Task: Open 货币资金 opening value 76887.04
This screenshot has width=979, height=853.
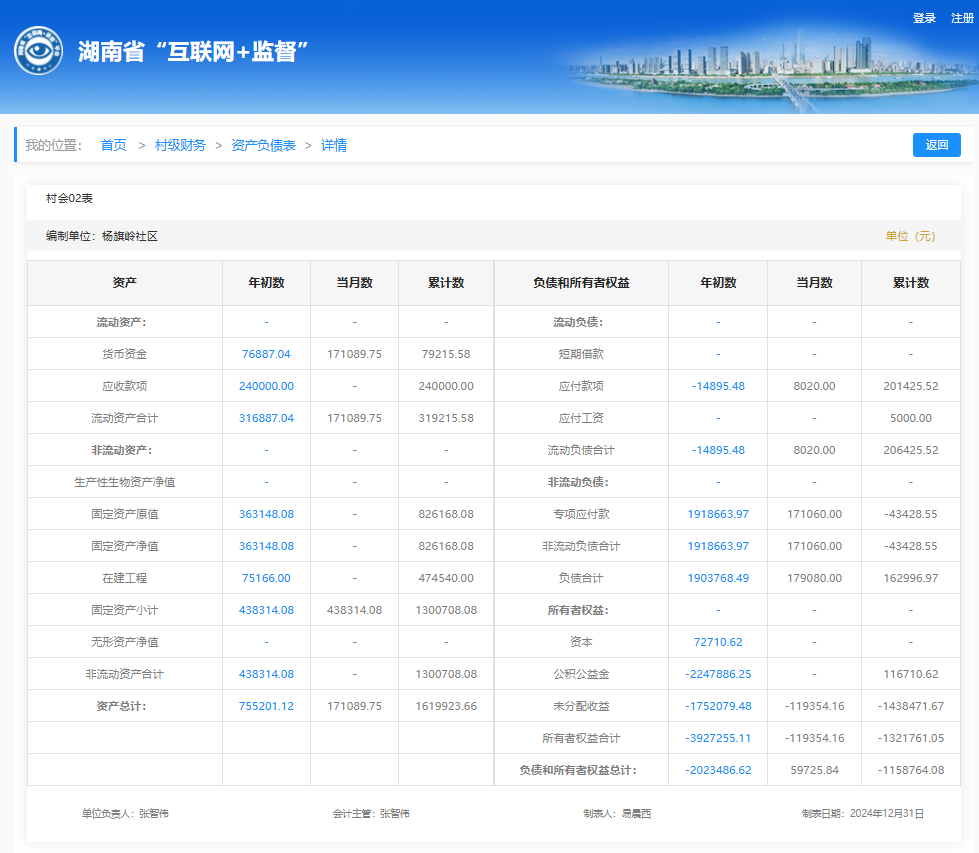Action: 266,354
